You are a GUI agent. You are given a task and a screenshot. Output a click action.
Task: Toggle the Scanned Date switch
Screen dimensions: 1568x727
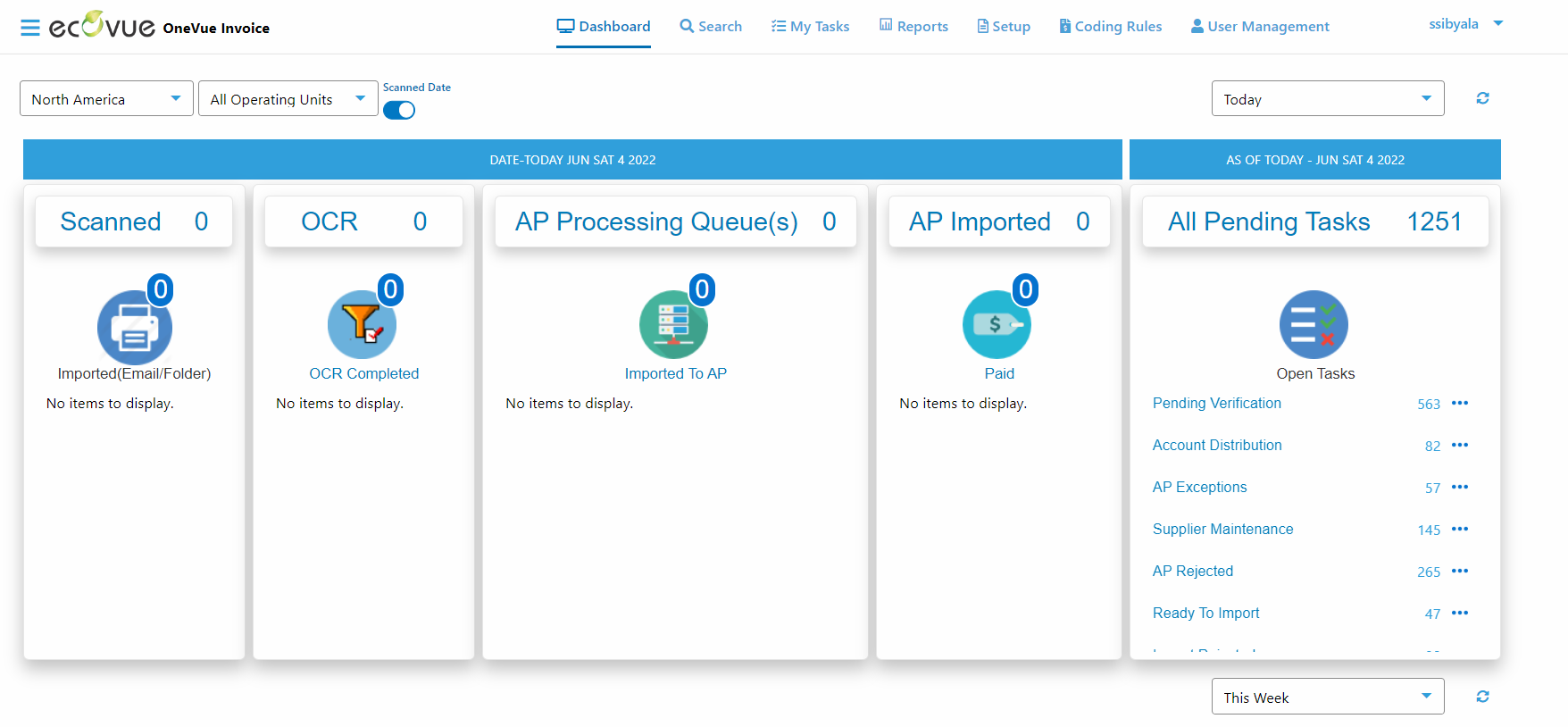(x=399, y=110)
